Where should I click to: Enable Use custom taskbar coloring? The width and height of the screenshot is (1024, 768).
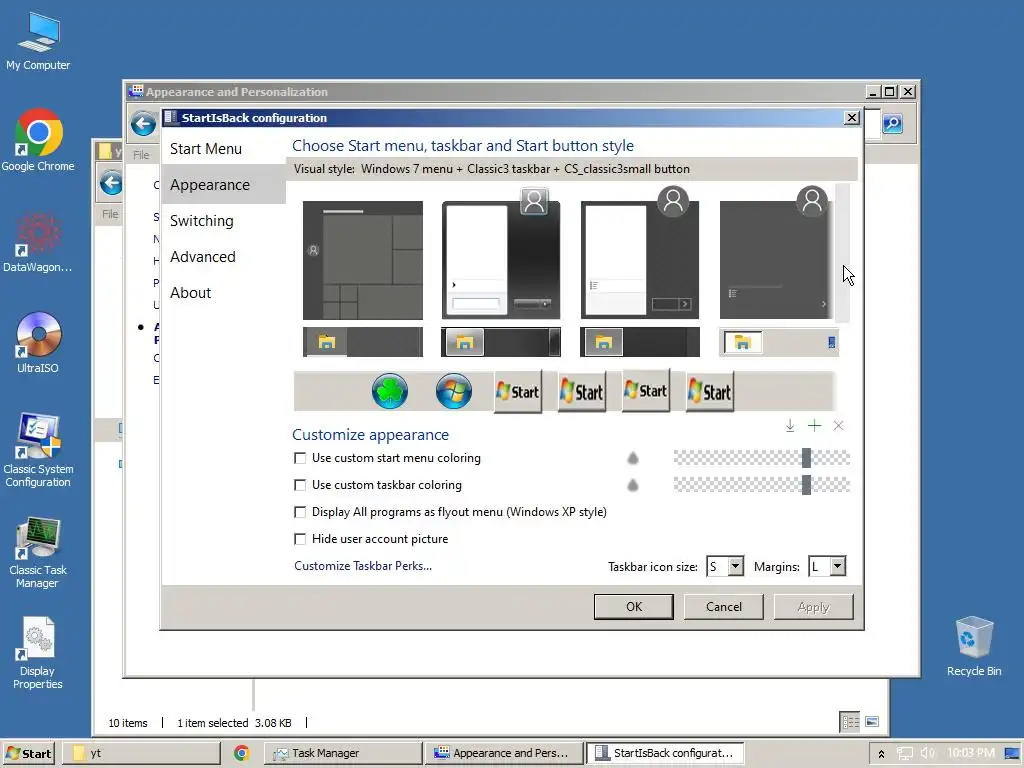point(300,485)
